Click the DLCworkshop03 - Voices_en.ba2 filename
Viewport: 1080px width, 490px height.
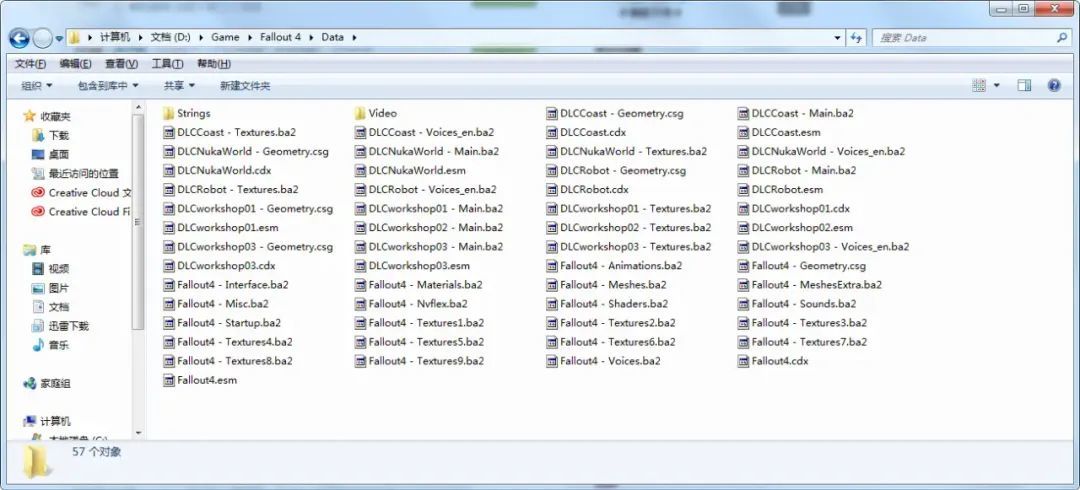click(831, 247)
